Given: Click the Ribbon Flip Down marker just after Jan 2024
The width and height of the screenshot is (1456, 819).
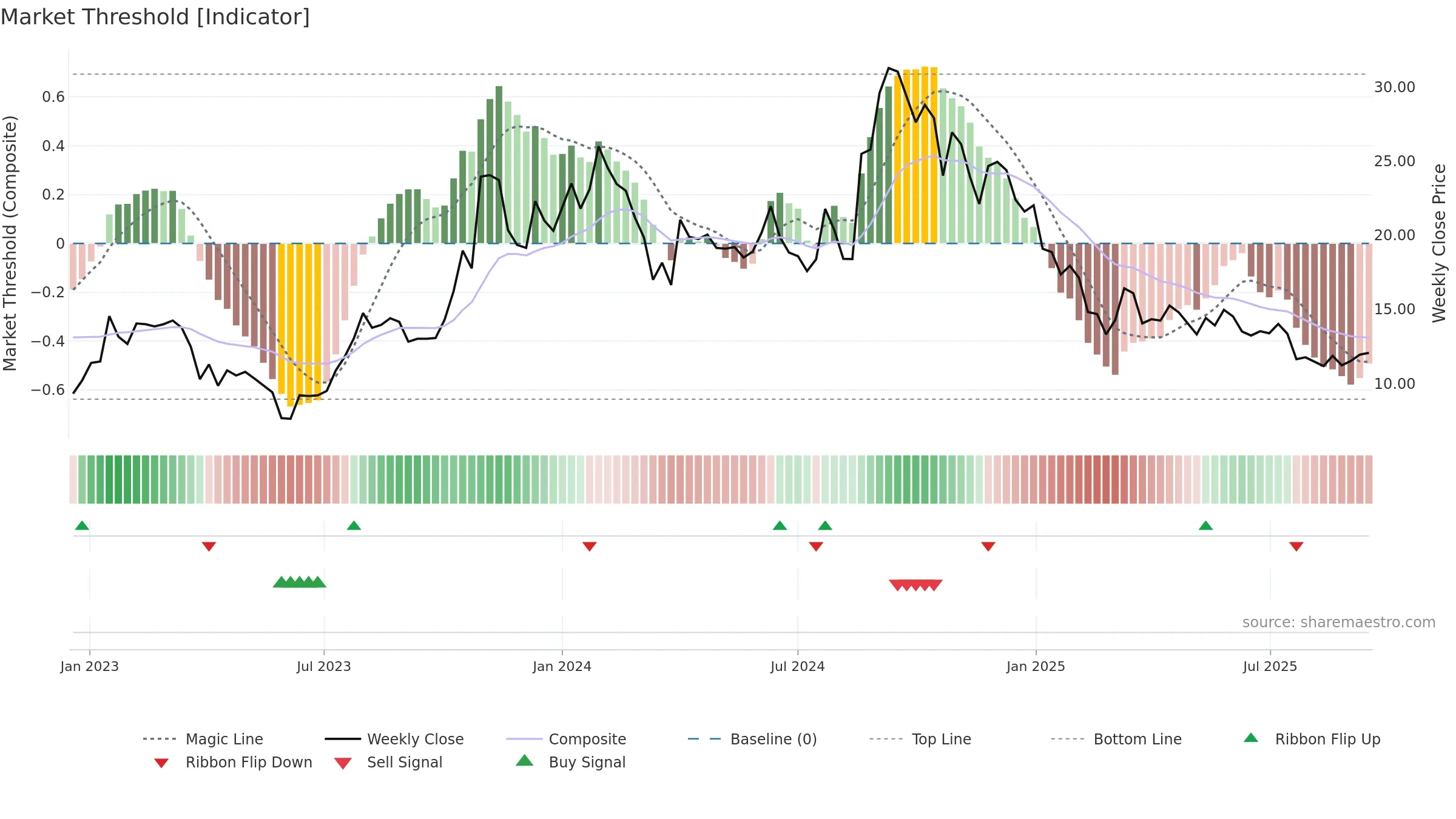Looking at the screenshot, I should pos(590,547).
